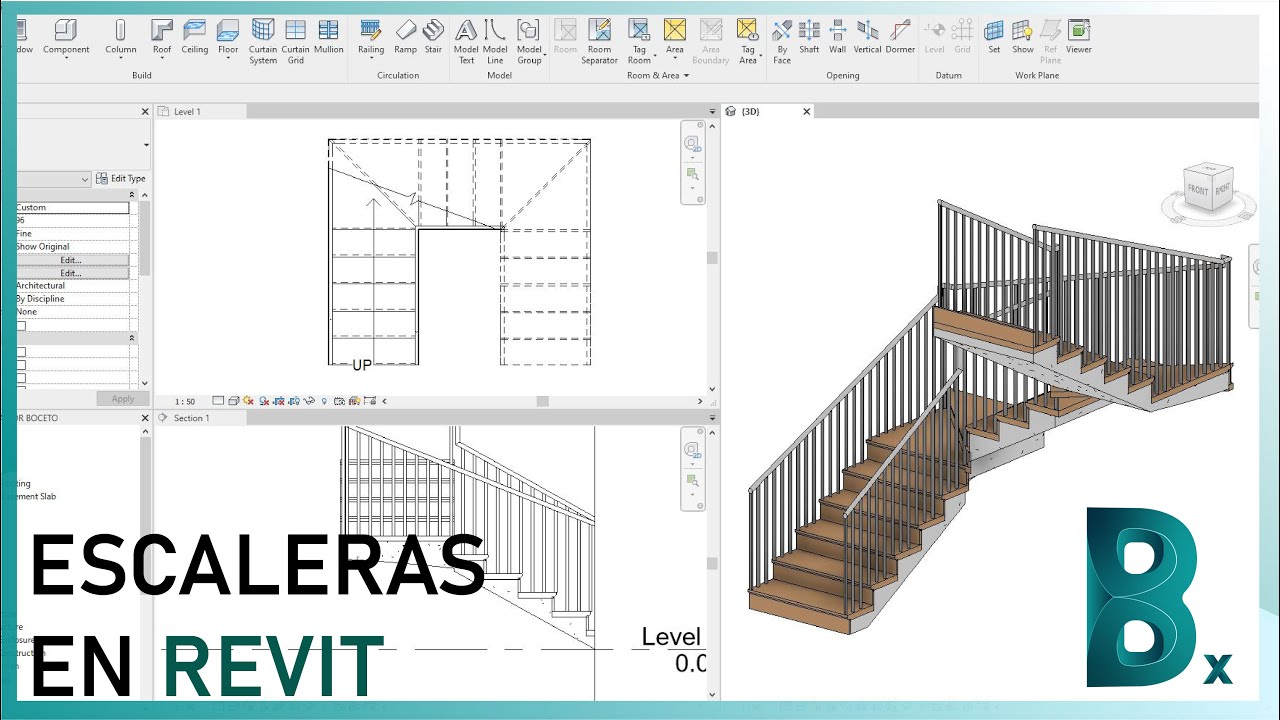1280x720 pixels.
Task: Click Reveal Hidden Elements lightbulb in Level 1 bar
Action: tap(324, 401)
